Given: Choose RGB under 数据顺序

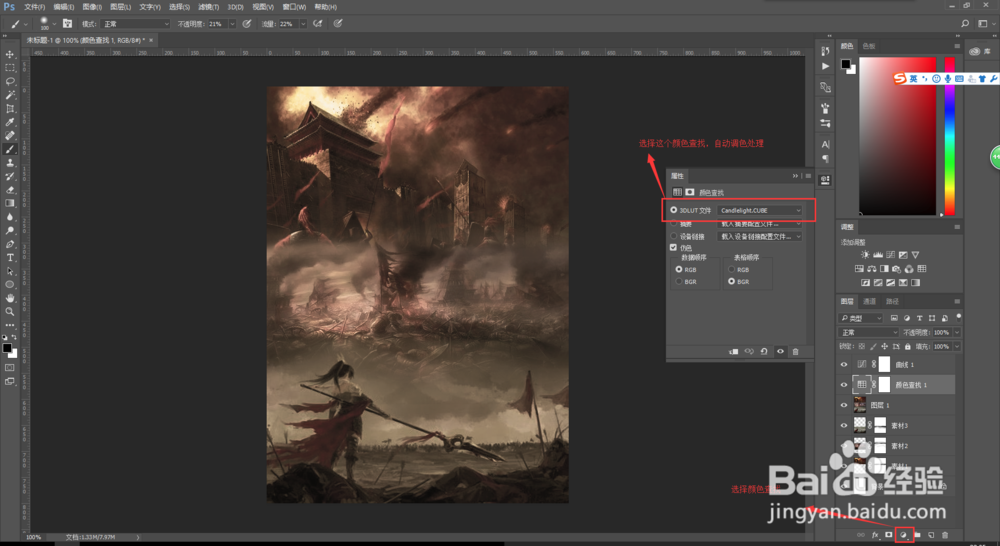Looking at the screenshot, I should pyautogui.click(x=679, y=269).
